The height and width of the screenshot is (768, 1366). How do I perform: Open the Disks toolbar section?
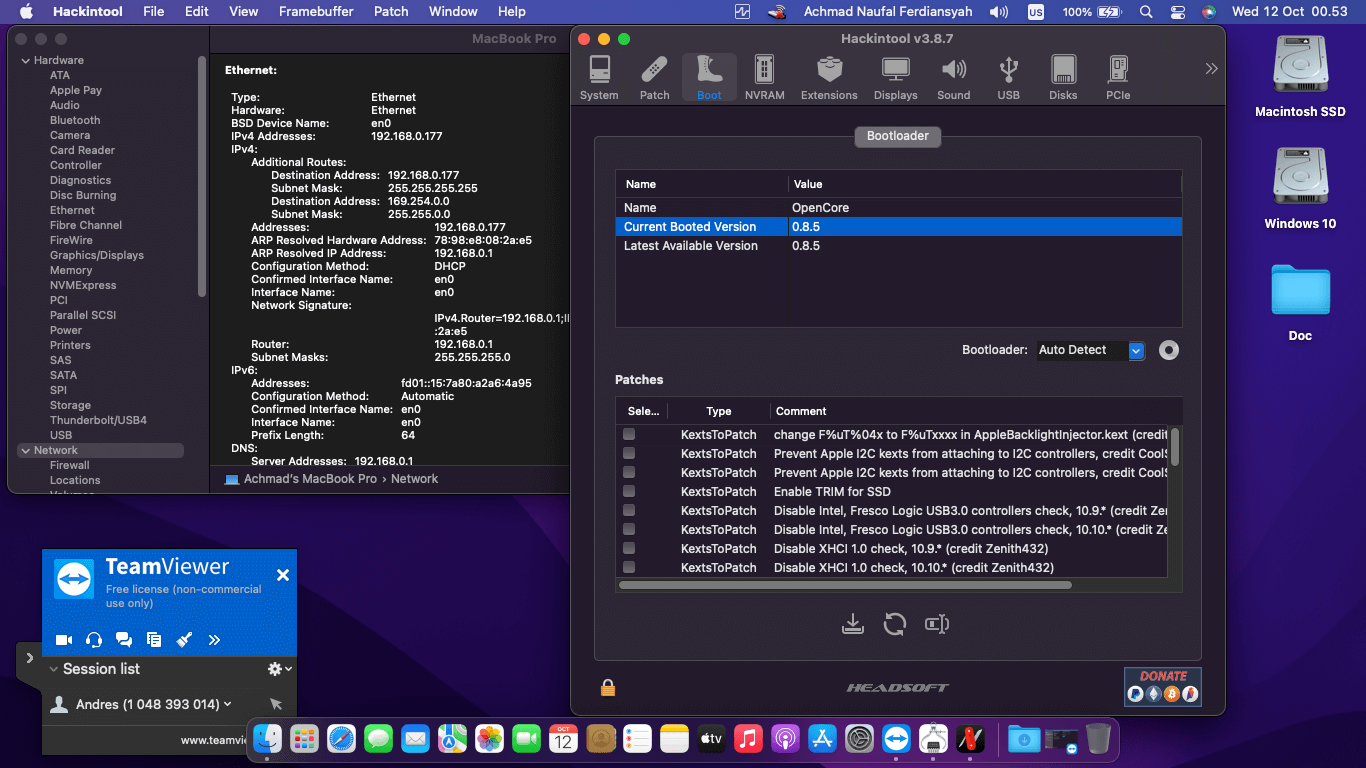click(x=1063, y=77)
